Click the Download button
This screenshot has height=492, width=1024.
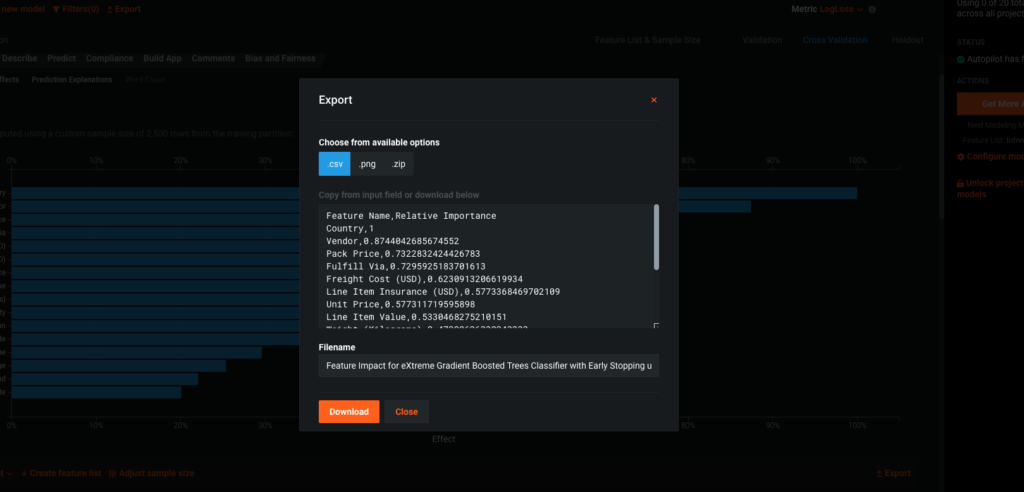(349, 412)
